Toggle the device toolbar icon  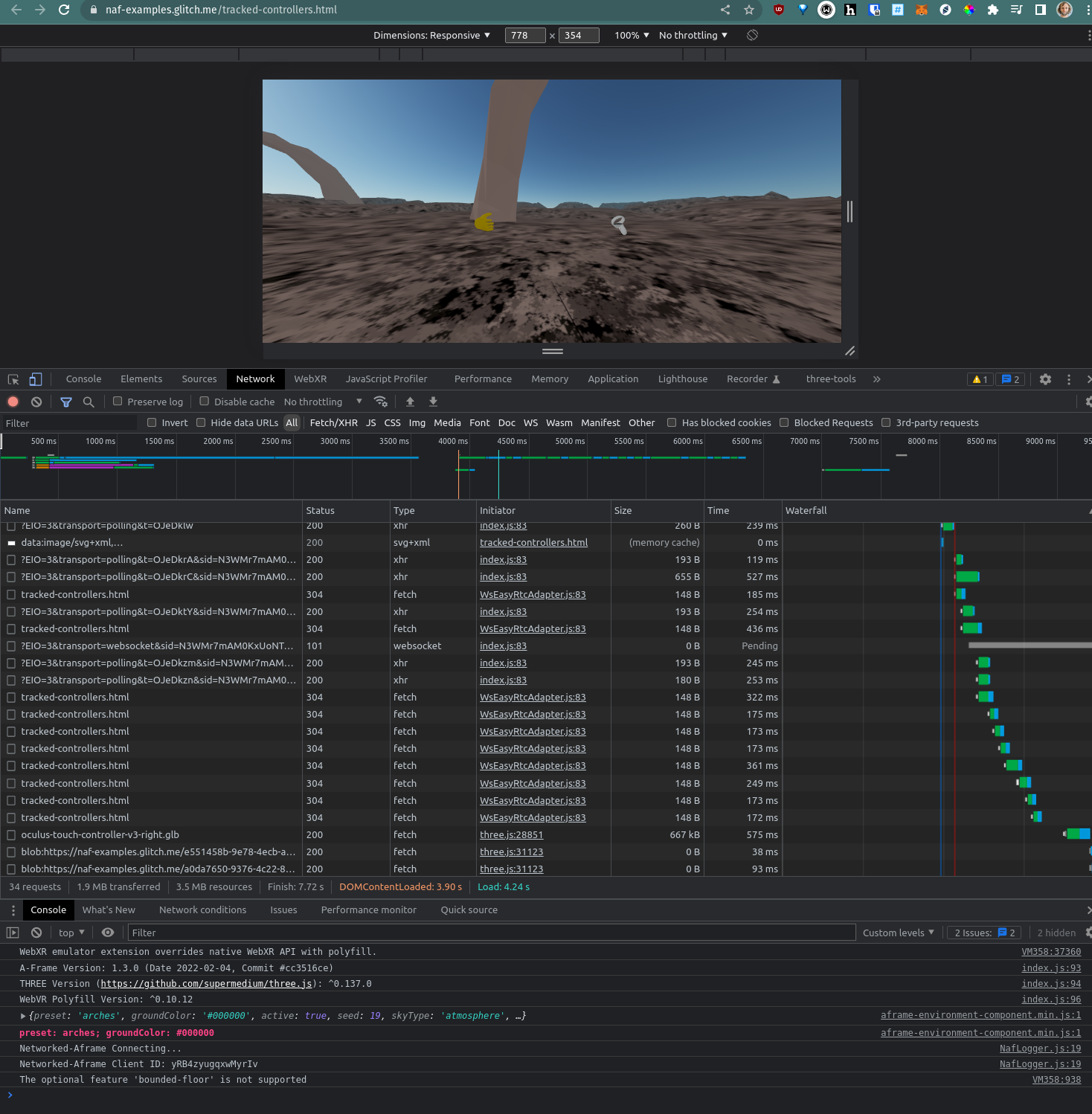coord(35,379)
